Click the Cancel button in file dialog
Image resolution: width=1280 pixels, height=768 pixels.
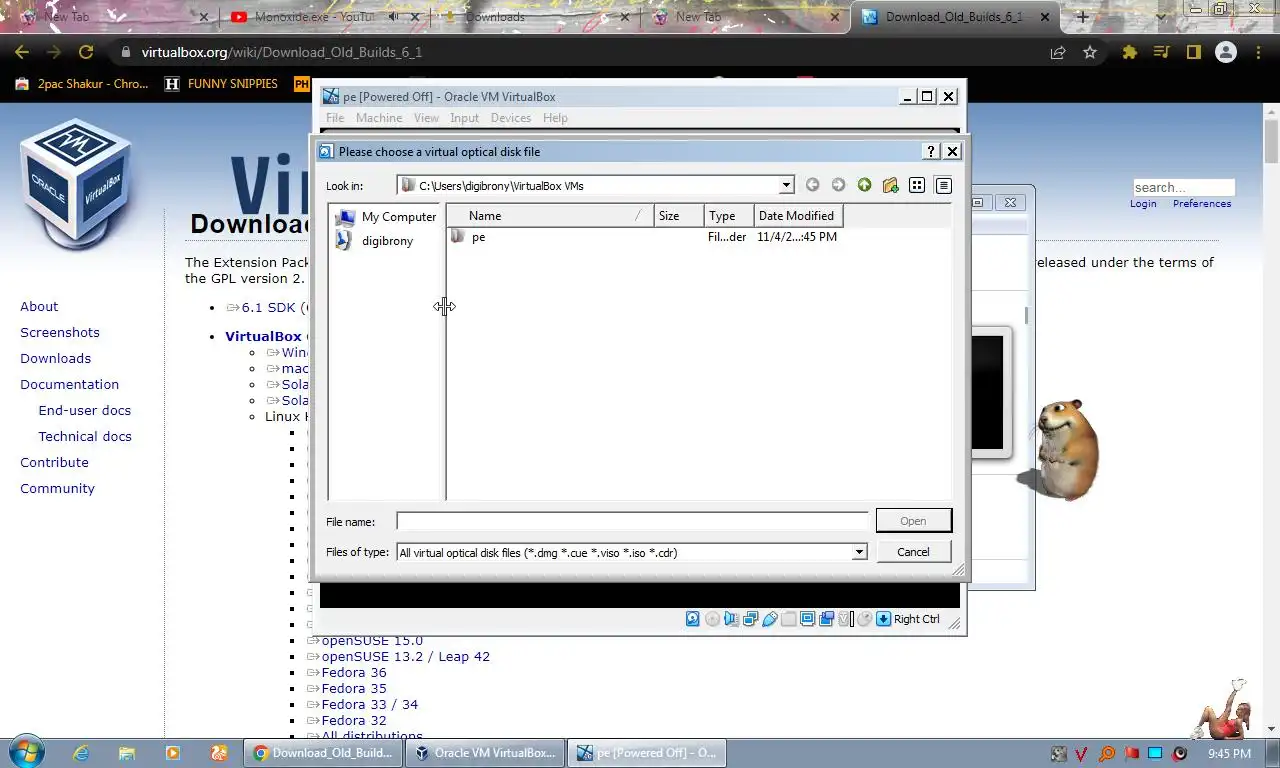click(913, 552)
